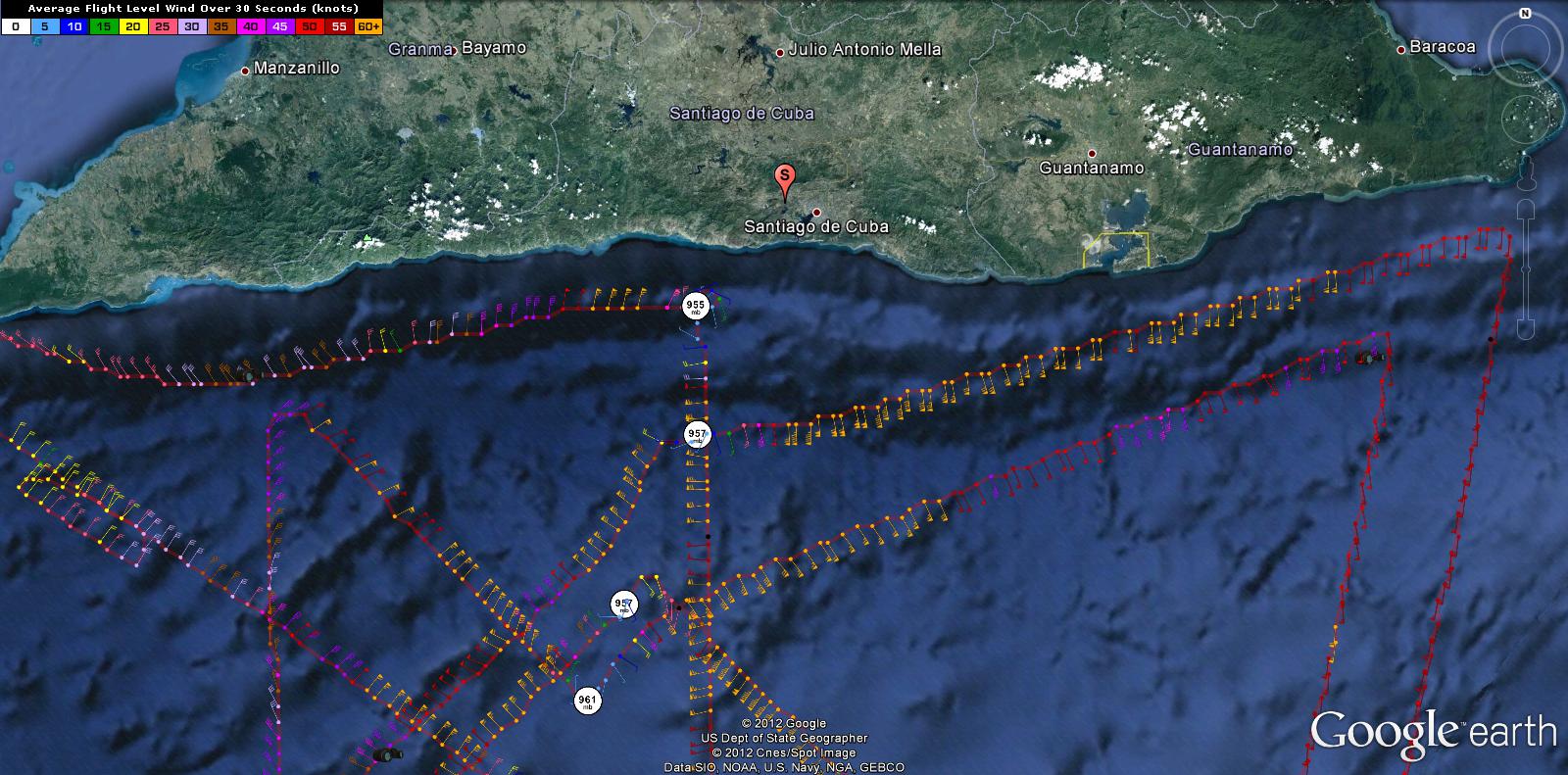Select the Baracoa city label
This screenshot has width=1568, height=775.
1442,47
